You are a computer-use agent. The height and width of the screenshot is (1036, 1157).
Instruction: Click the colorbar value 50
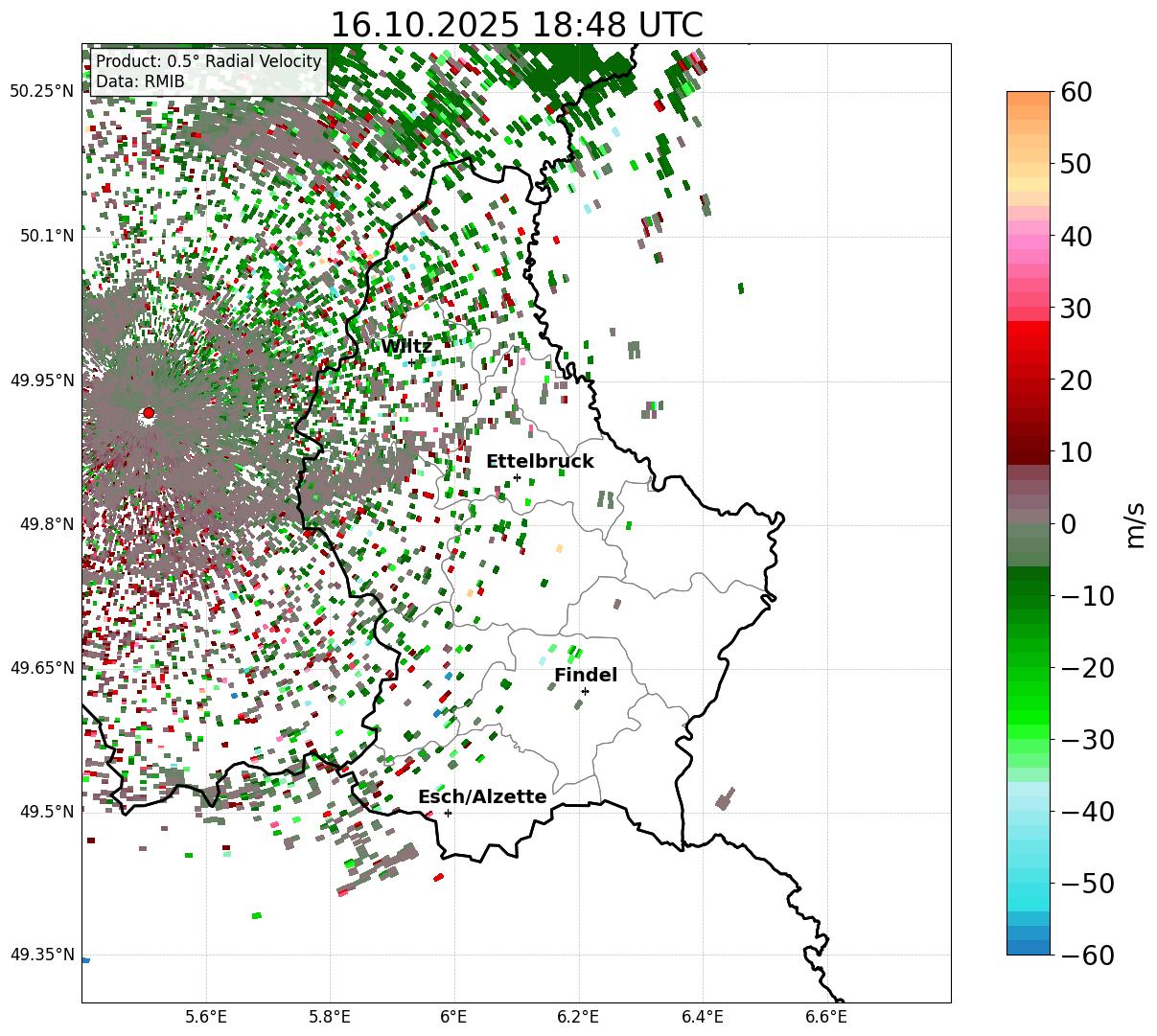pos(1075,164)
